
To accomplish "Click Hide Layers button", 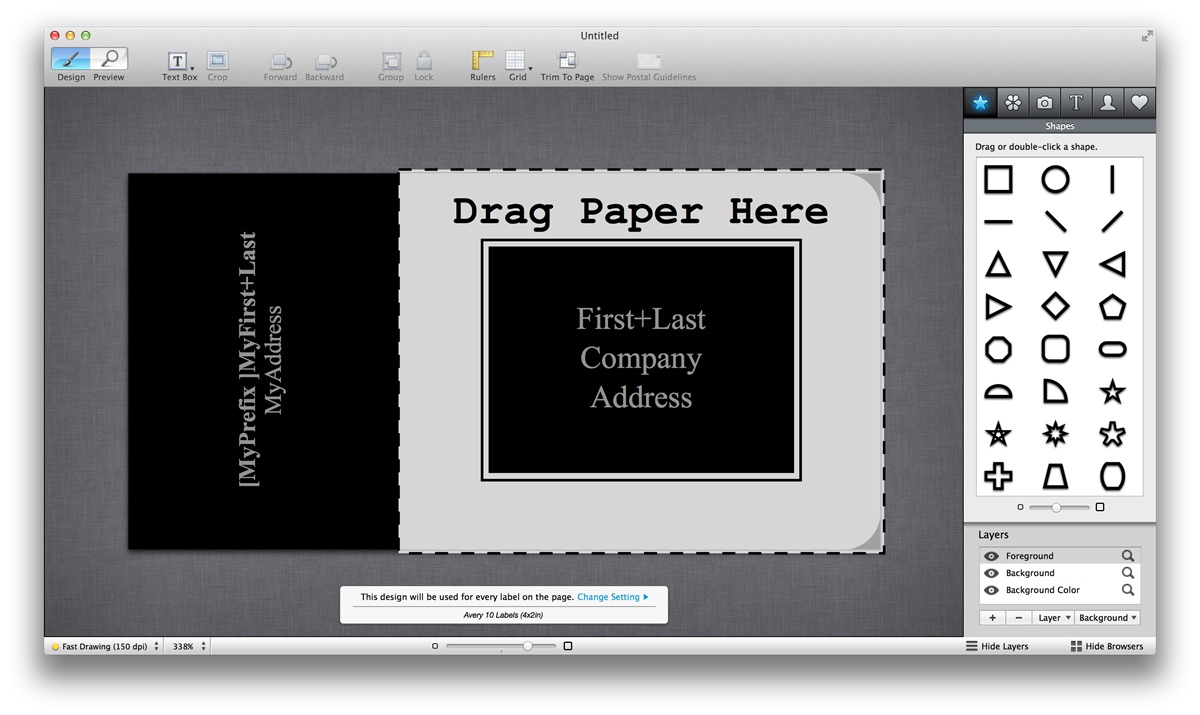I will [x=997, y=646].
